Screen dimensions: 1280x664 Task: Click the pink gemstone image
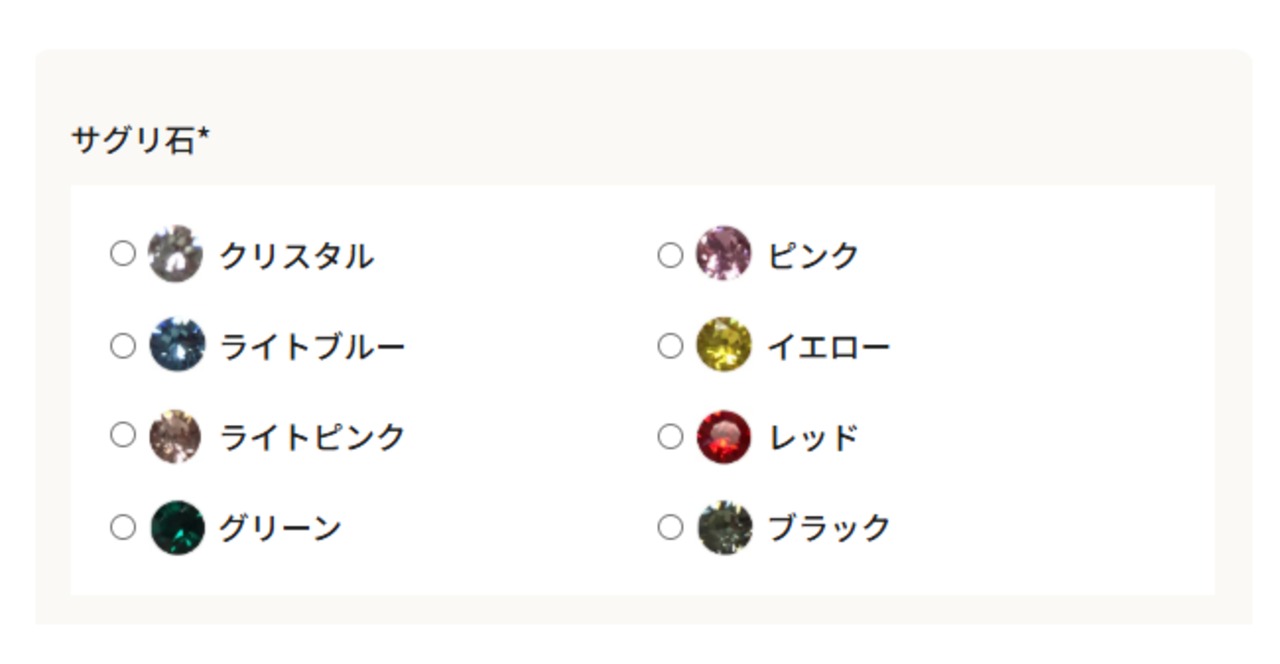point(723,254)
